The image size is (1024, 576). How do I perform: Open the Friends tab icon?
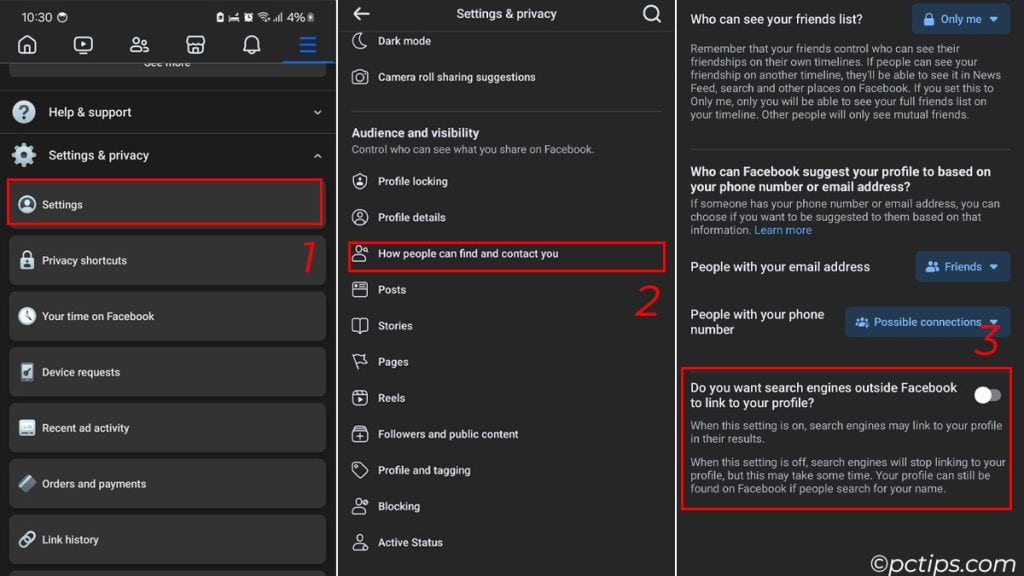tap(139, 44)
